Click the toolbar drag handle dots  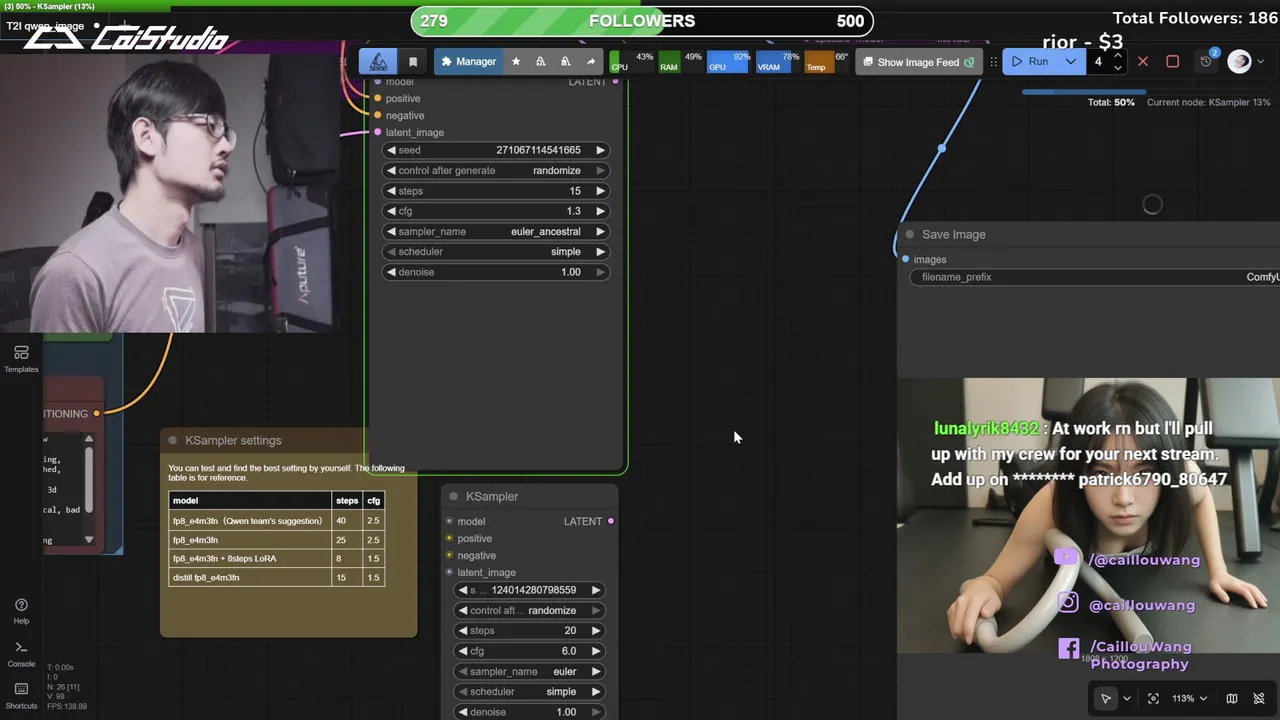[993, 62]
